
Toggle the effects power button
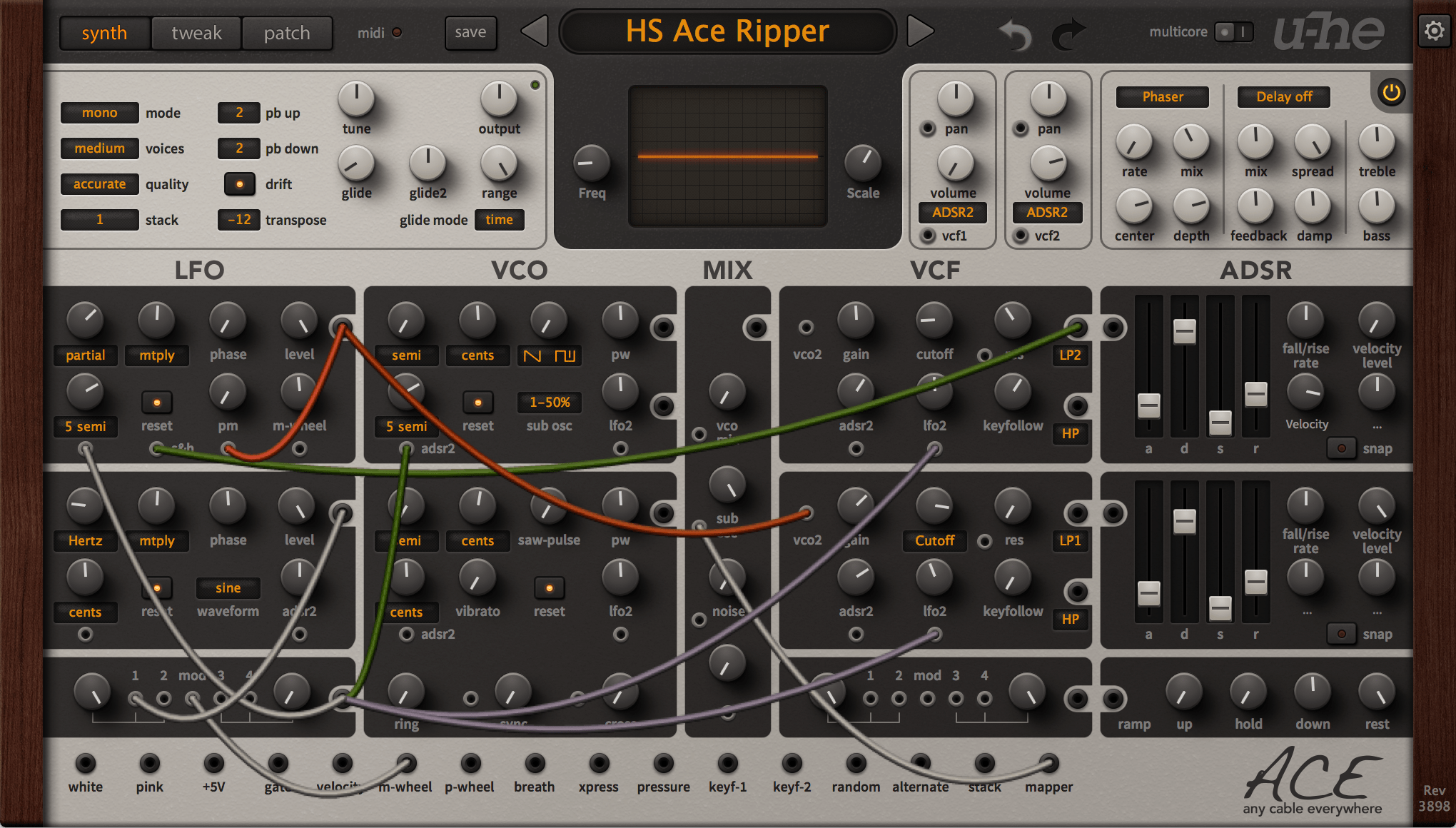point(1391,92)
